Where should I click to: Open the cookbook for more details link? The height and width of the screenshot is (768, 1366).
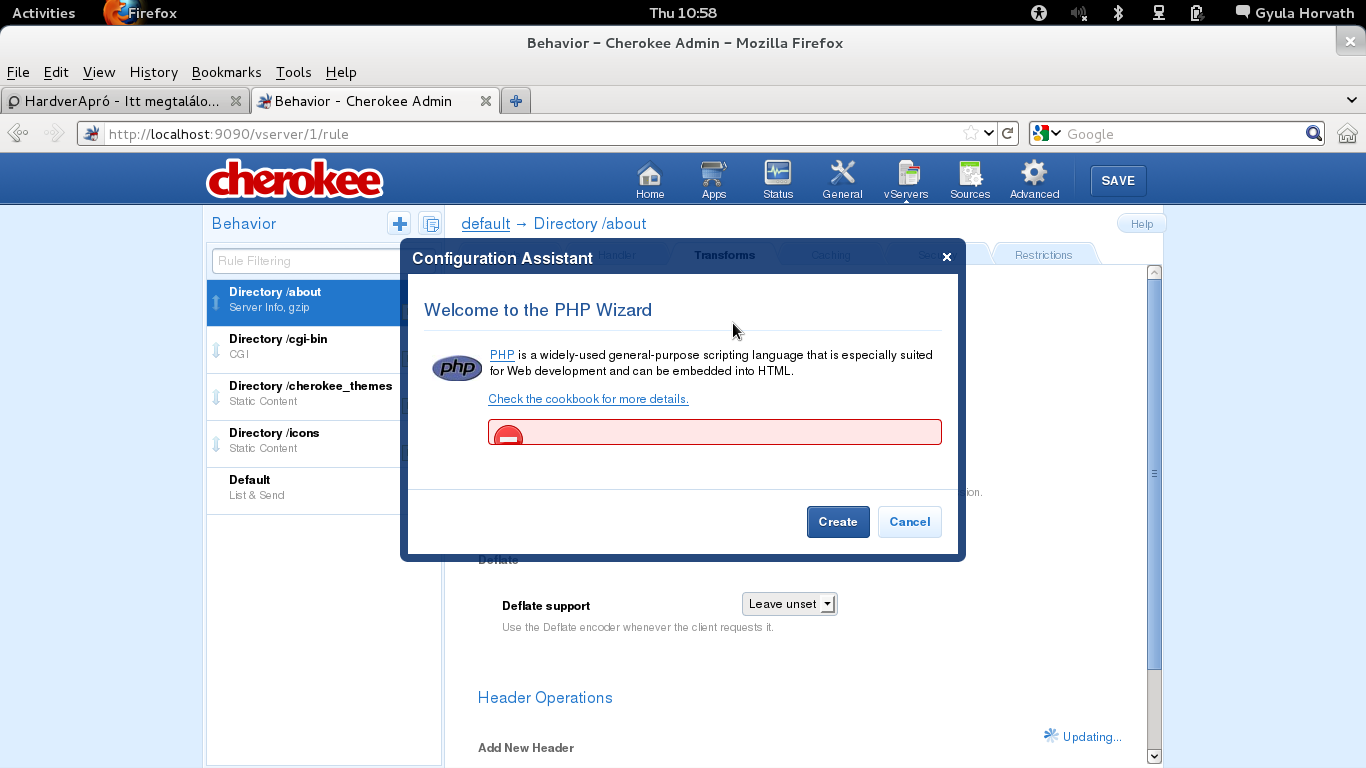click(588, 399)
